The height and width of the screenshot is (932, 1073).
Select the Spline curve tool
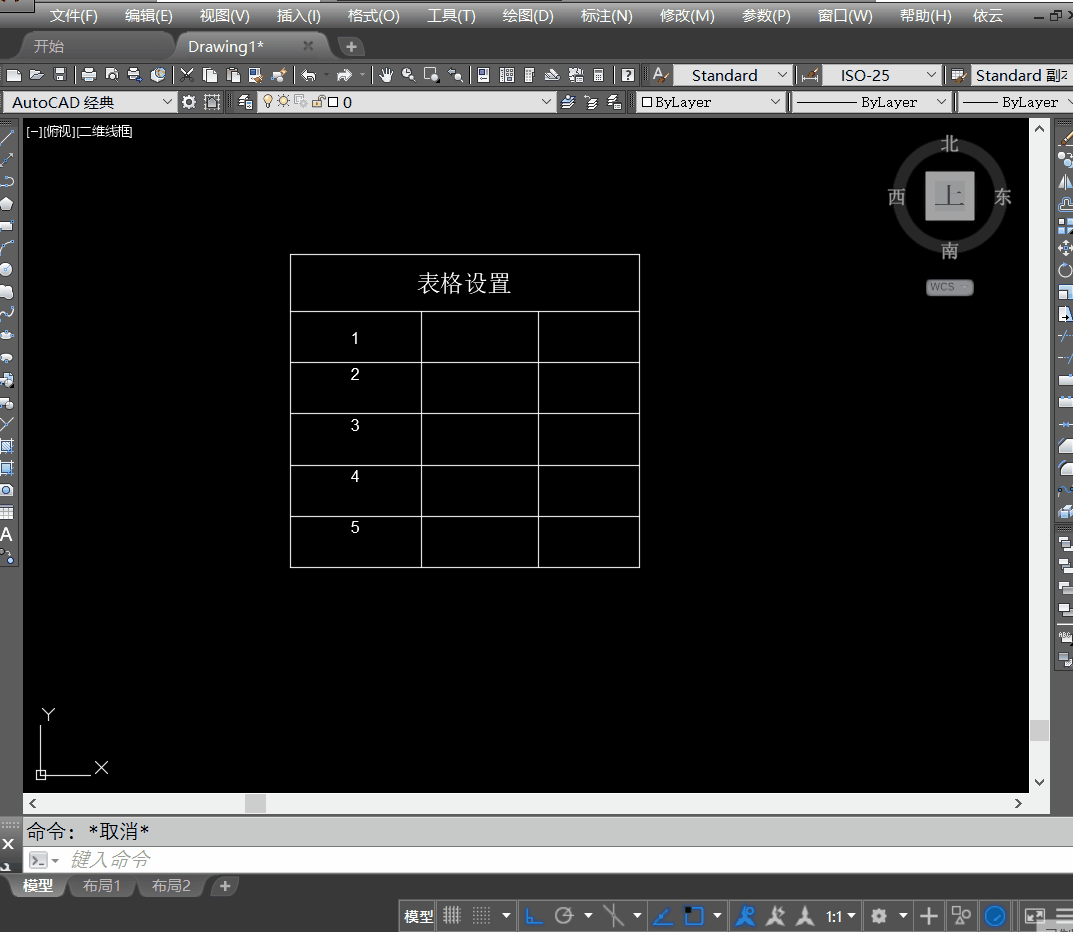(x=7, y=313)
